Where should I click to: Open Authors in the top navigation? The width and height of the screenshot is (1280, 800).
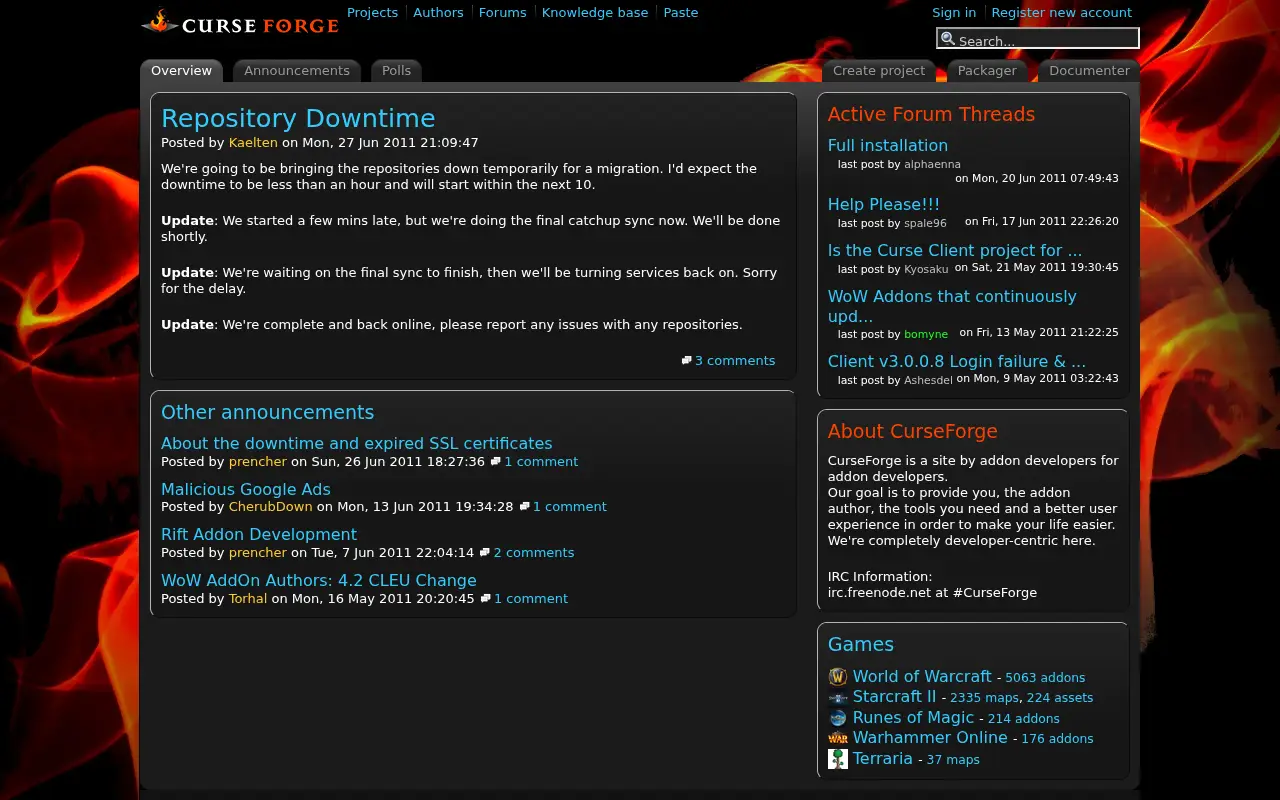[438, 12]
